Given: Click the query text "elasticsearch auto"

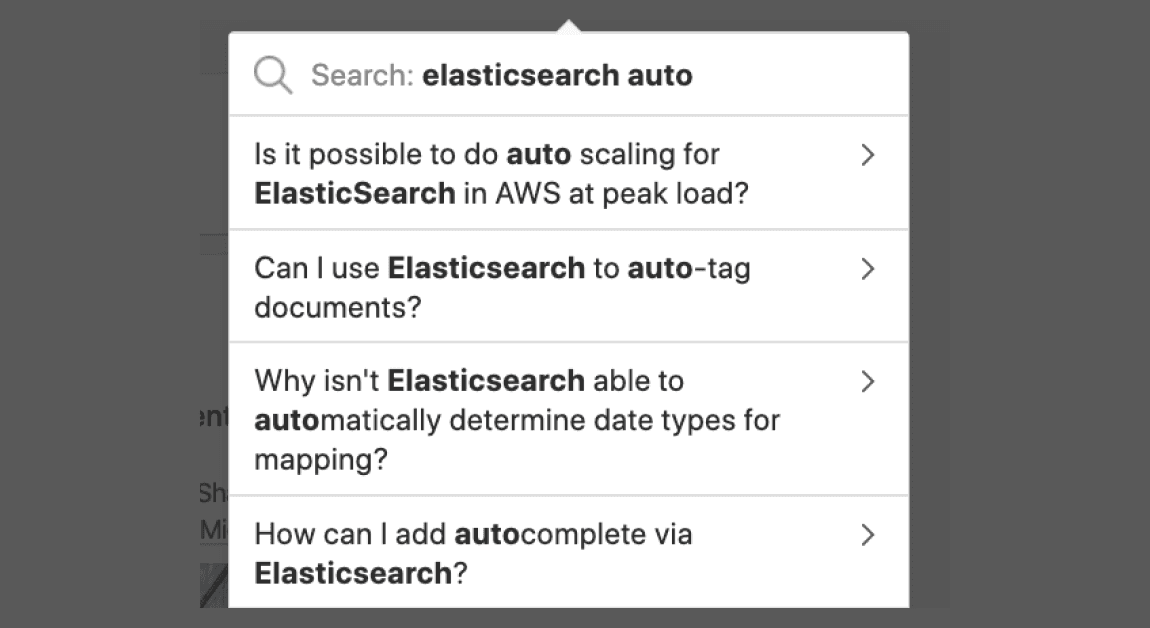Looking at the screenshot, I should coord(558,75).
